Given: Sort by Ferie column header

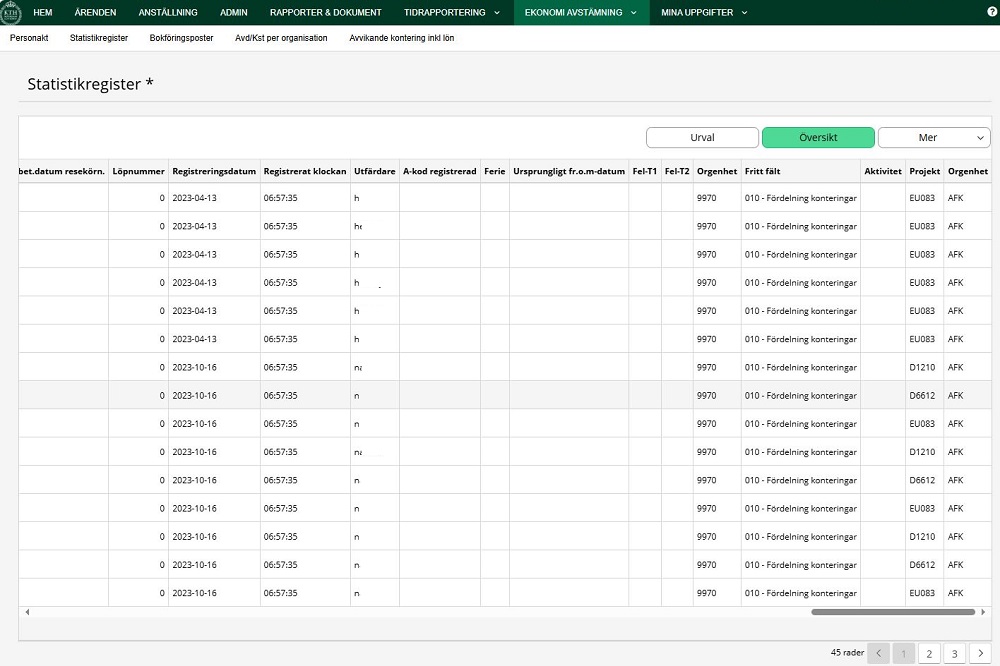Looking at the screenshot, I should 494,171.
